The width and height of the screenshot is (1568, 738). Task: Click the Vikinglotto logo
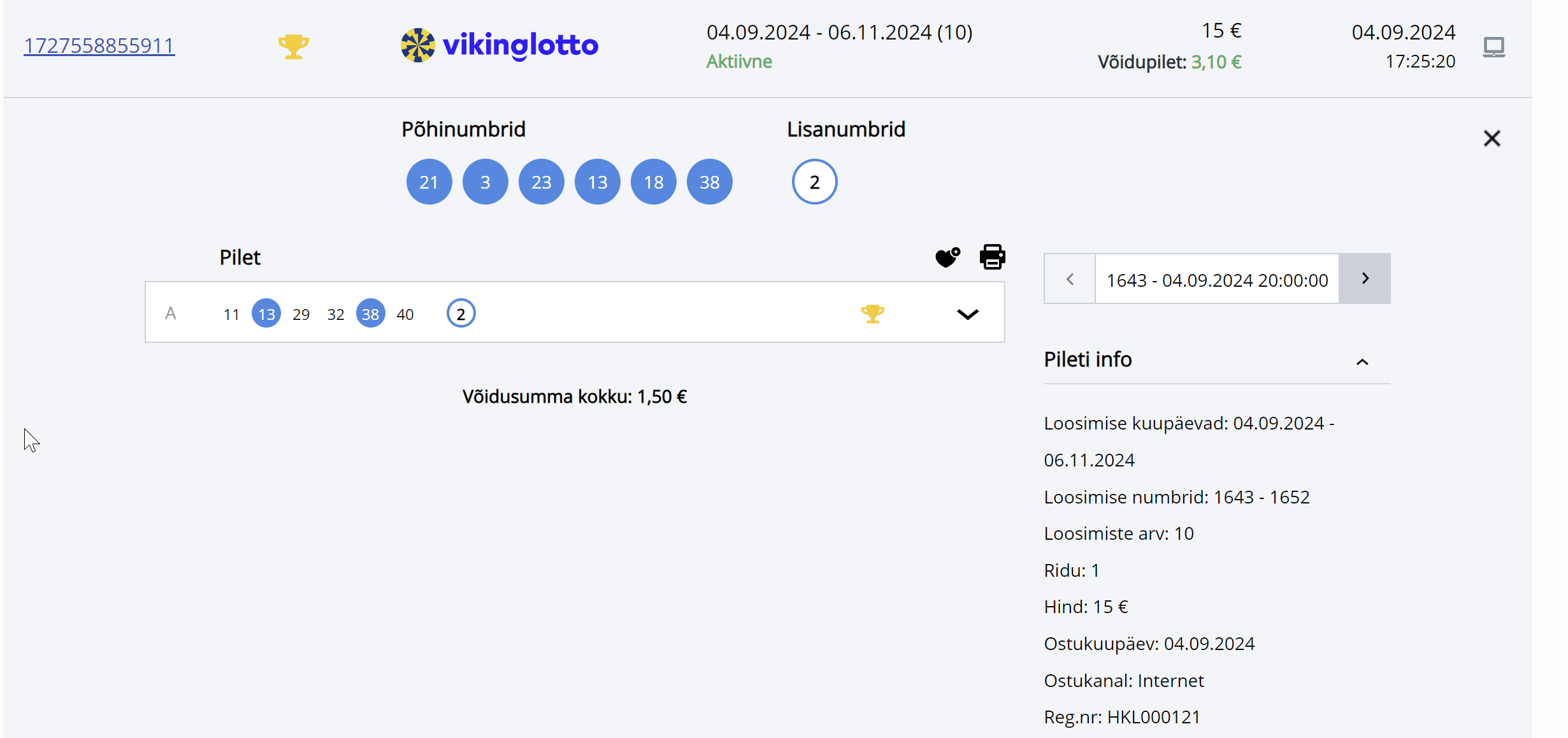pyautogui.click(x=500, y=45)
